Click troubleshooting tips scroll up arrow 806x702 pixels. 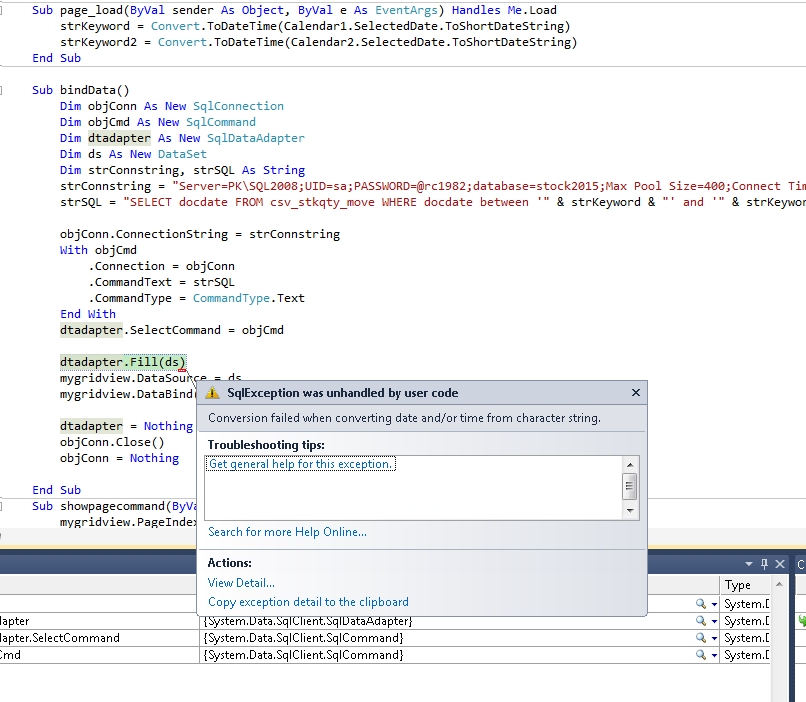pos(630,465)
